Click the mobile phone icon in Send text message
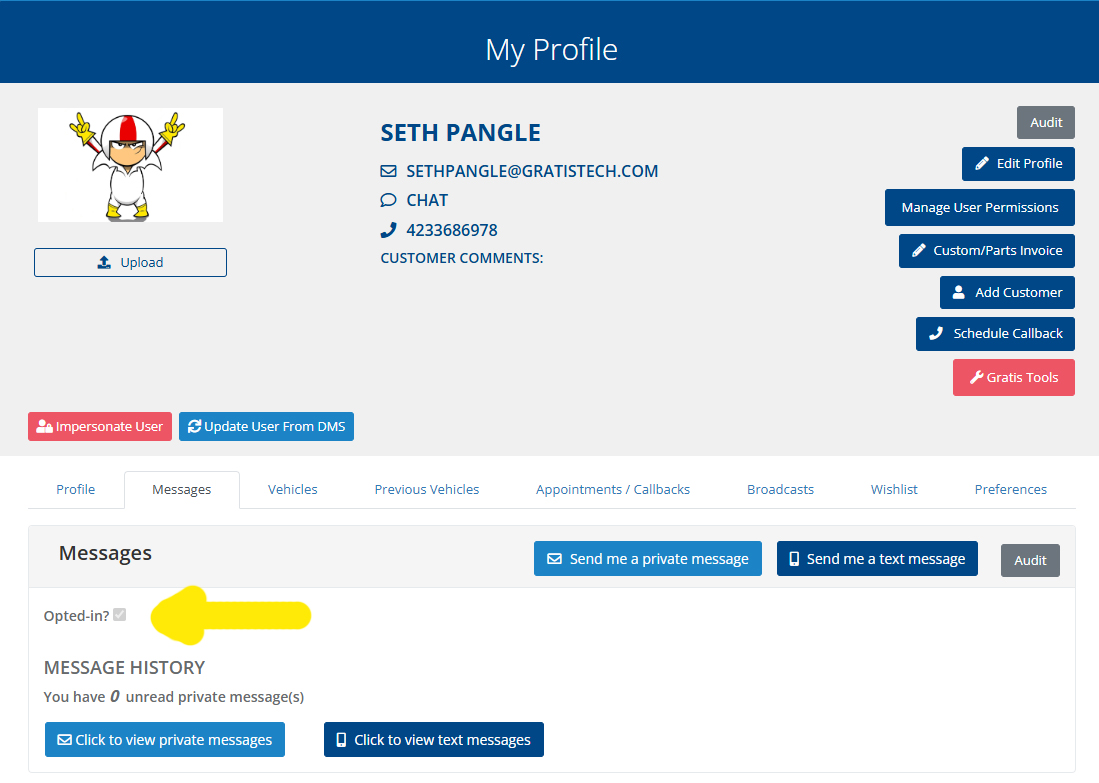The width and height of the screenshot is (1099, 783). (x=794, y=559)
